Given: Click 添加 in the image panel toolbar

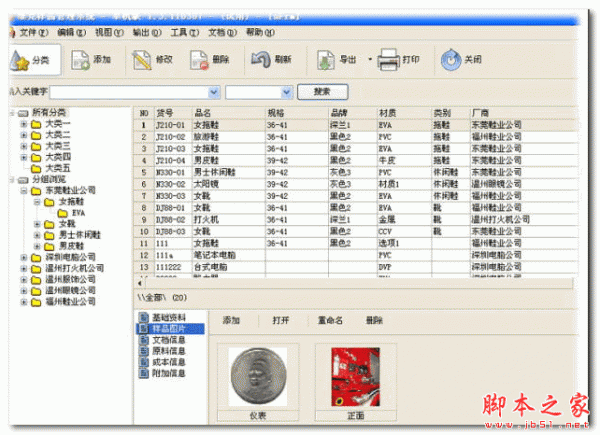Looking at the screenshot, I should (231, 321).
